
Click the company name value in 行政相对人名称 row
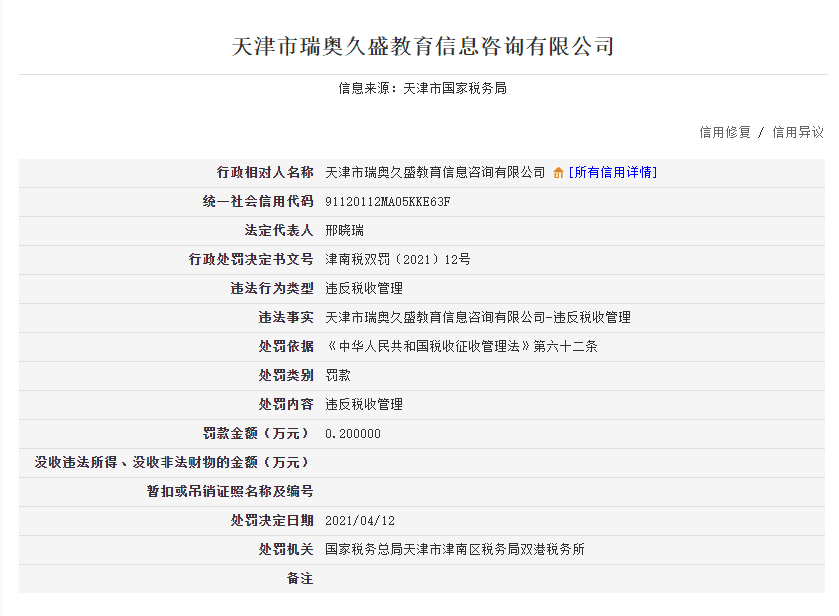[x=435, y=172]
